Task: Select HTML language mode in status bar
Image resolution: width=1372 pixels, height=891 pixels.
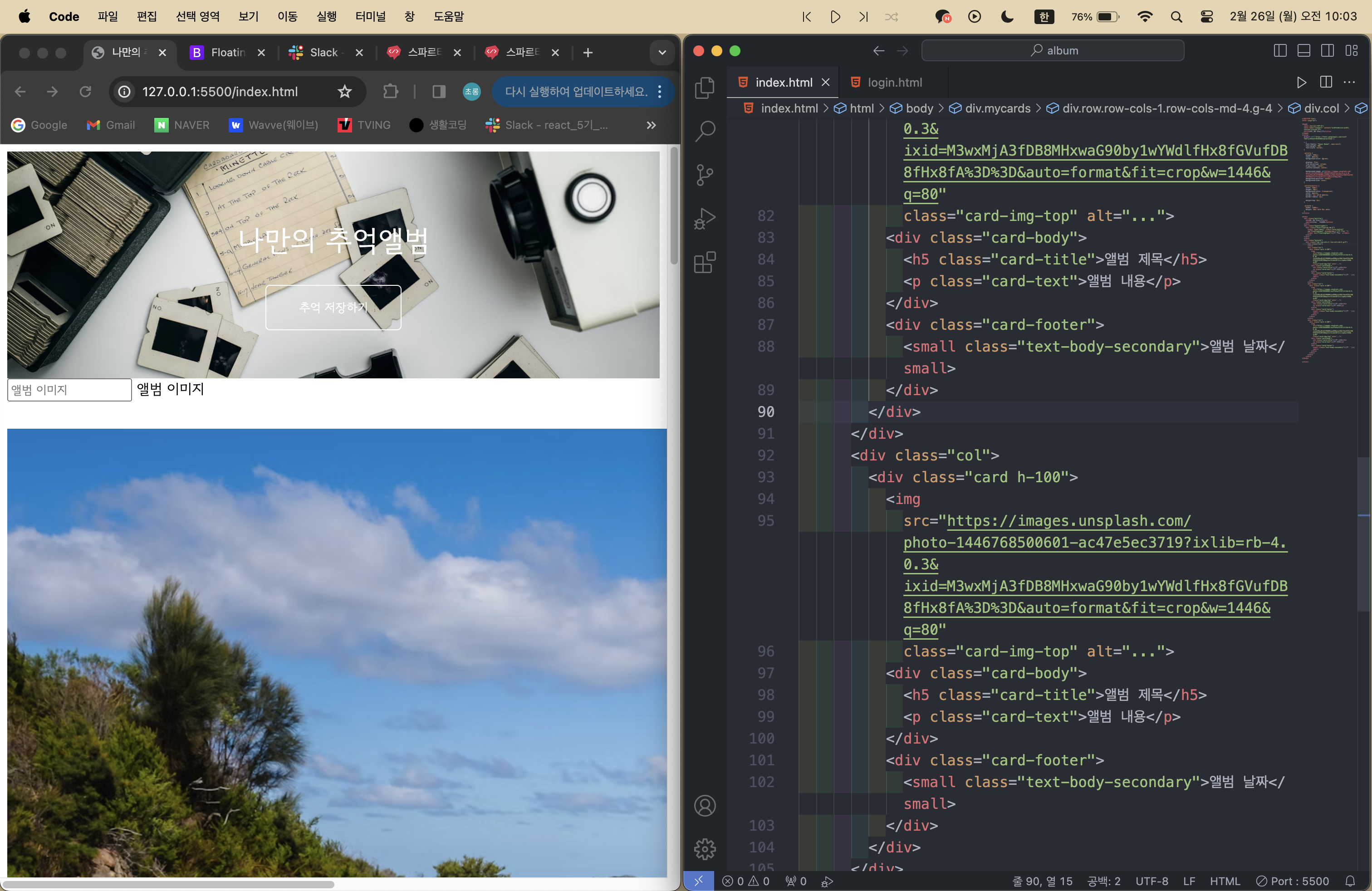Action: 1225,881
